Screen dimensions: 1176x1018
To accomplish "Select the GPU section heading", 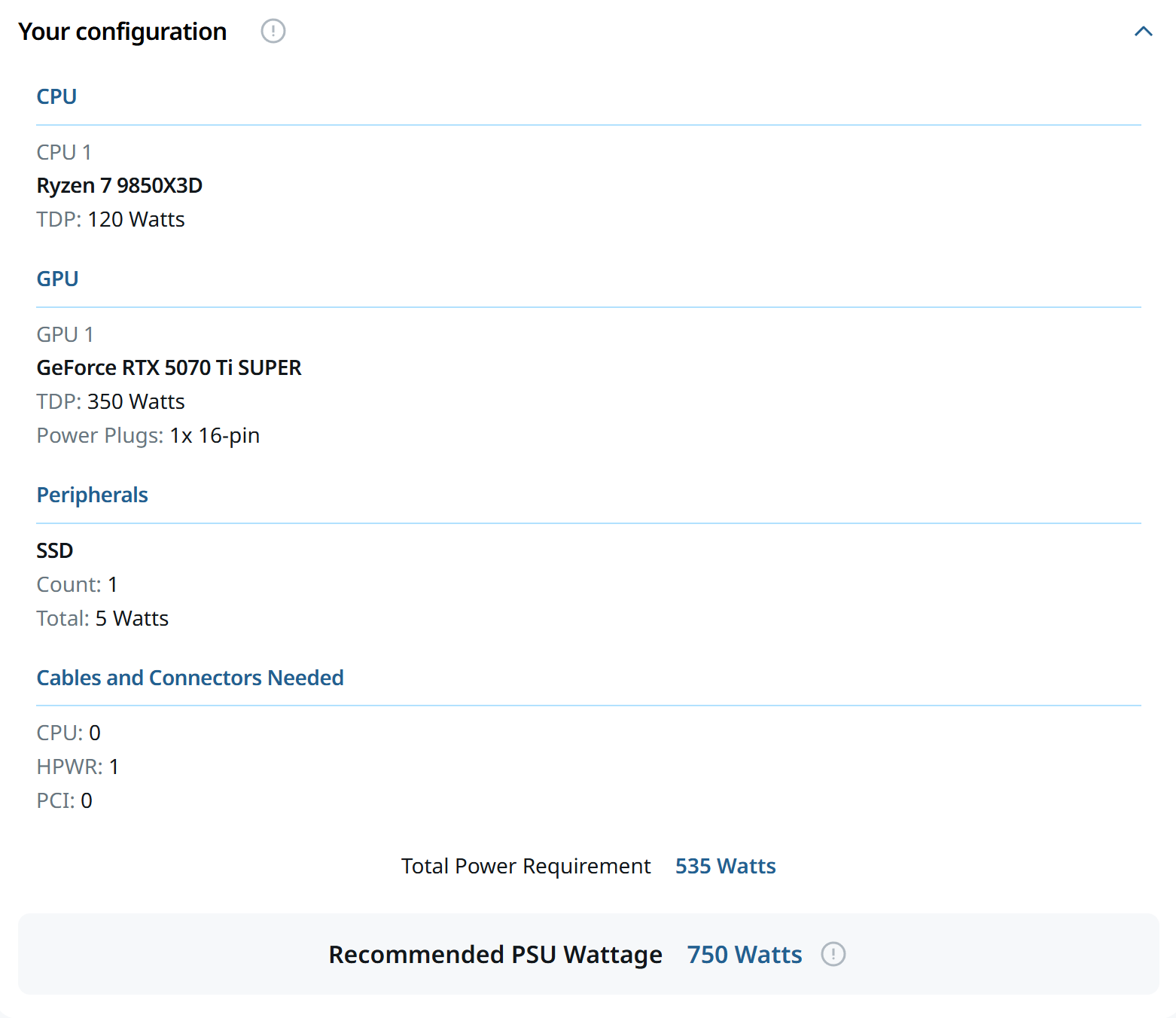I will 57,279.
